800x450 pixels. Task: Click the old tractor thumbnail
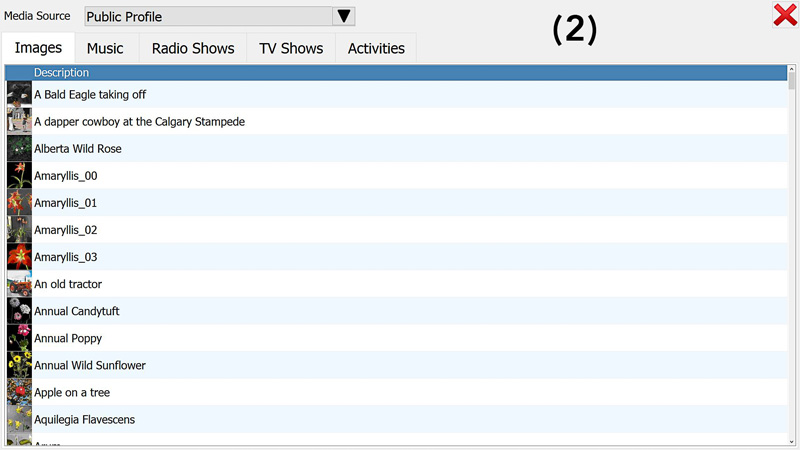[x=19, y=284]
